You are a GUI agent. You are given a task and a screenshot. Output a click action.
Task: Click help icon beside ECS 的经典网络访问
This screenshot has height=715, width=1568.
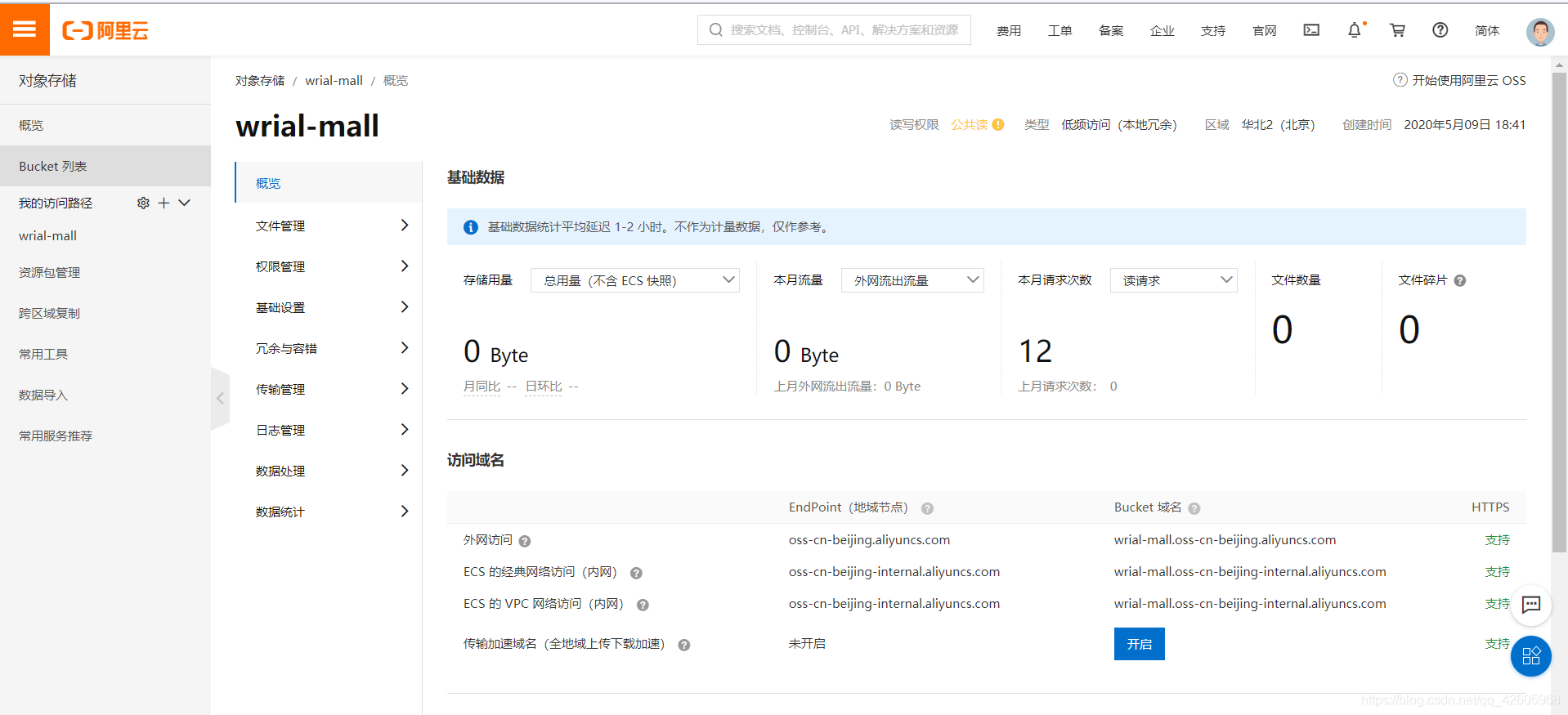(x=636, y=573)
